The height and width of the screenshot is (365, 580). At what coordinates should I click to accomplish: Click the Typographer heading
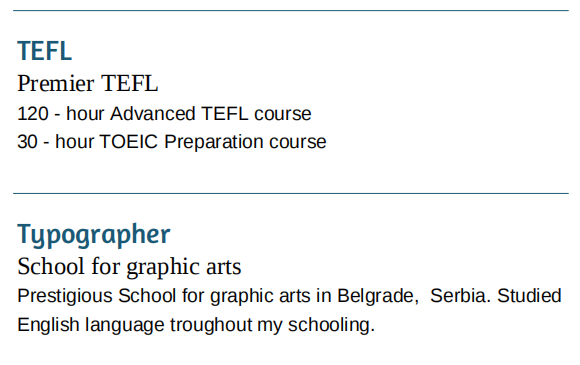[x=94, y=234]
